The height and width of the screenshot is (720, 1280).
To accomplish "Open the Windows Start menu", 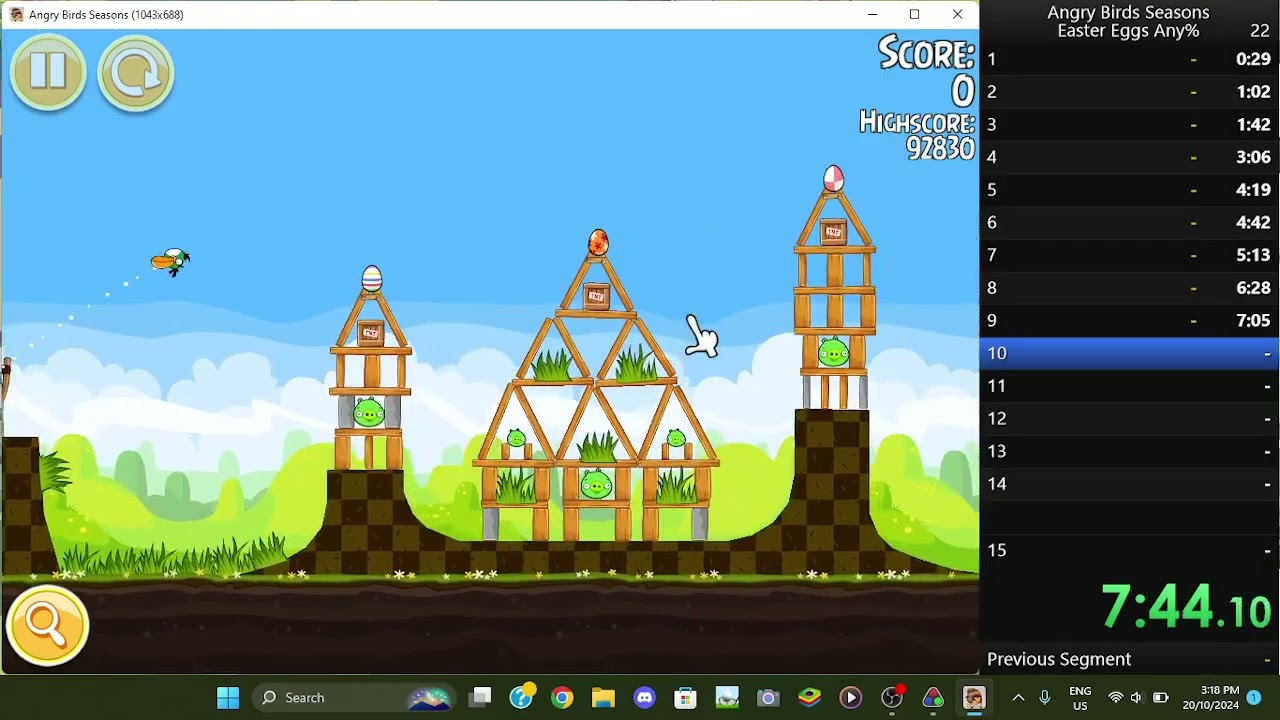I will [228, 698].
